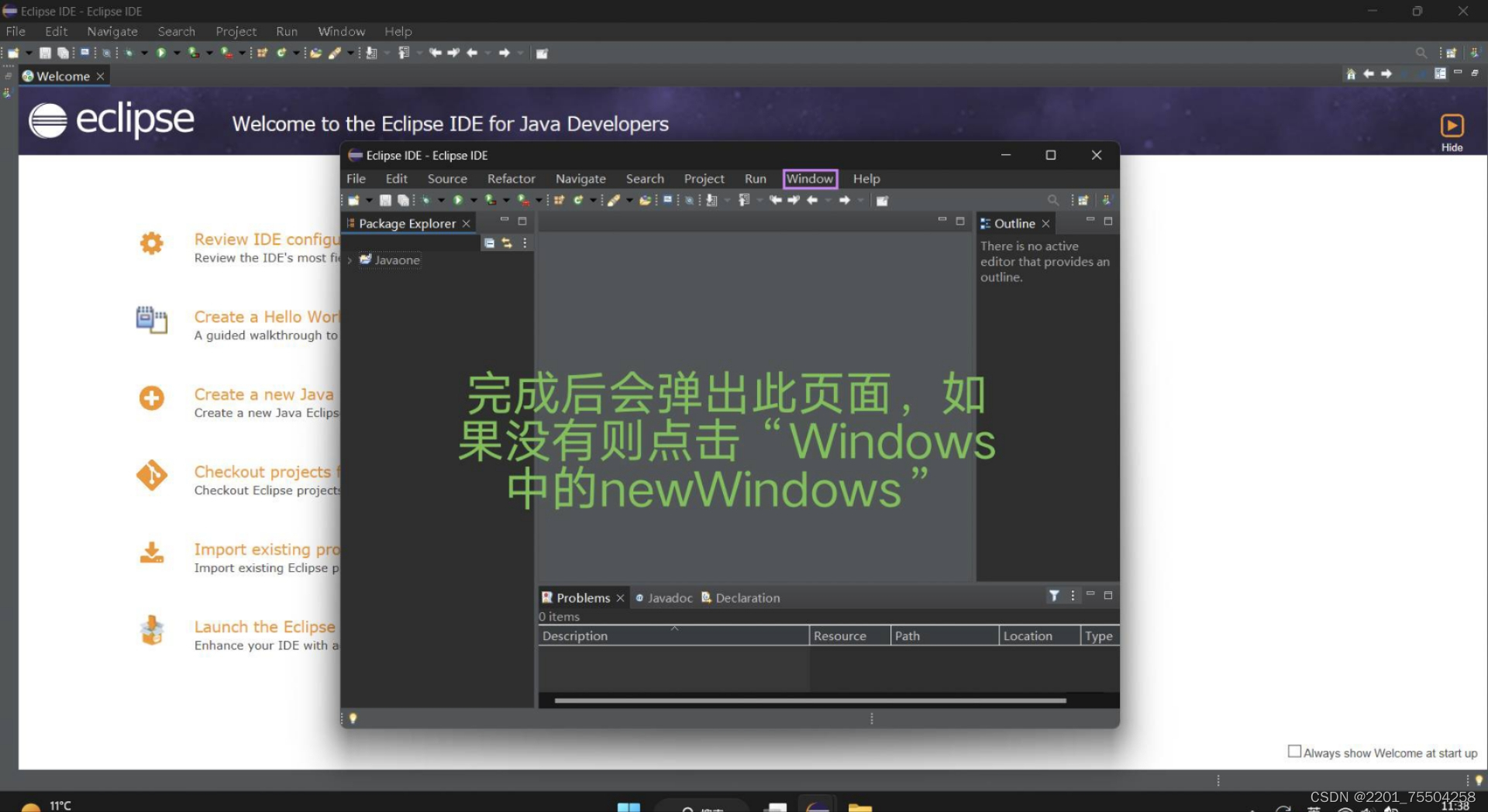Image resolution: width=1488 pixels, height=812 pixels.
Task: Click the Save icon in front window toolbar
Action: (385, 201)
